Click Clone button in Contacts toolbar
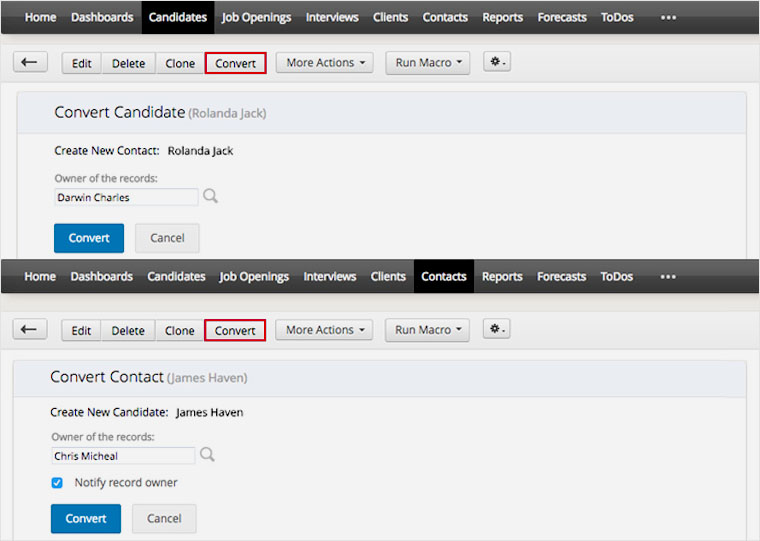The width and height of the screenshot is (760, 541). pyautogui.click(x=180, y=331)
